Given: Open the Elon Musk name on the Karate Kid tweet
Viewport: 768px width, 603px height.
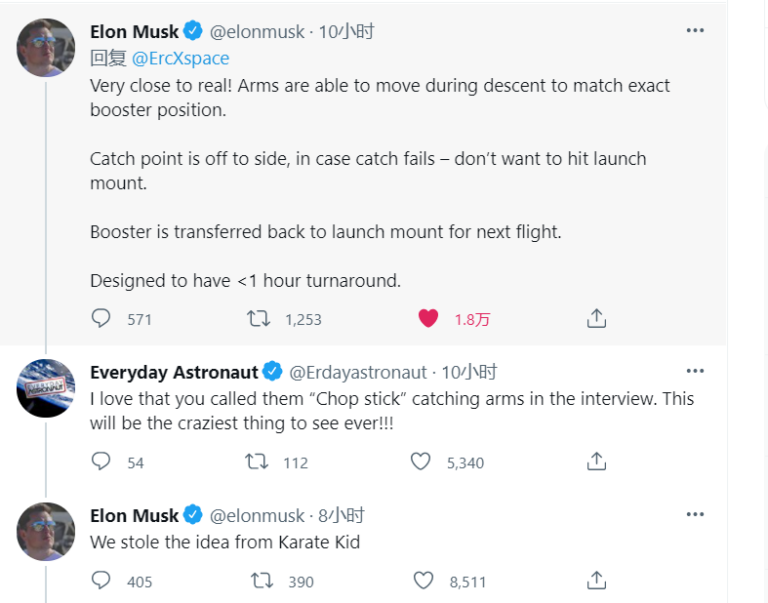Looking at the screenshot, I should point(134,515).
